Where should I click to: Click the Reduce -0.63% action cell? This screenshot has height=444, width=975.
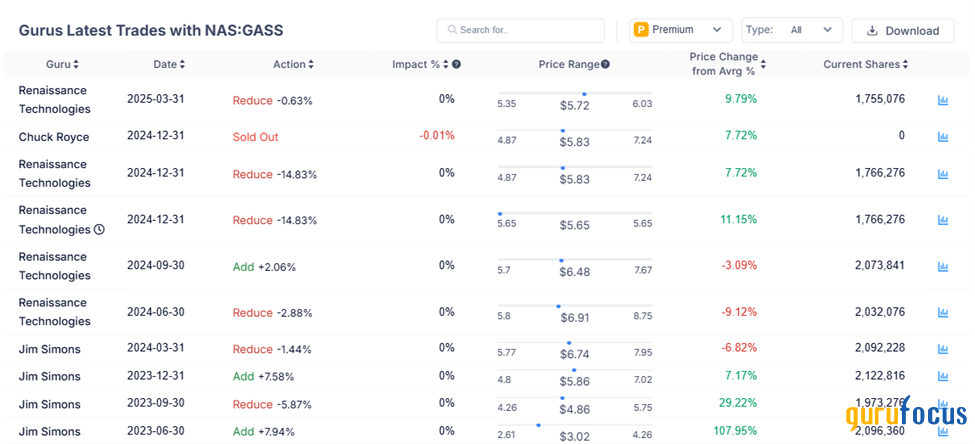tap(272, 100)
